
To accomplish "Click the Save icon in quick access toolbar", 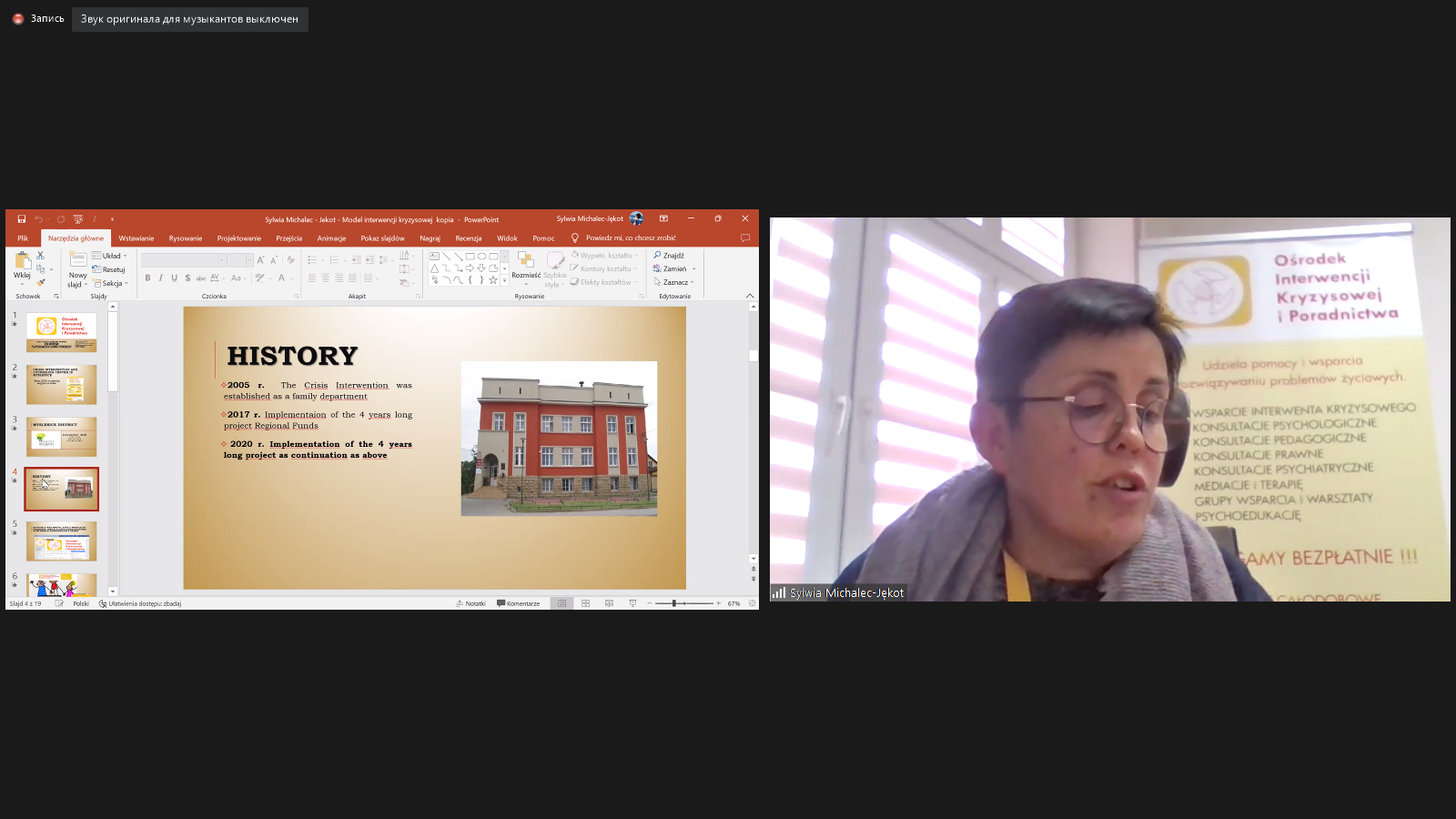I will pos(22,219).
